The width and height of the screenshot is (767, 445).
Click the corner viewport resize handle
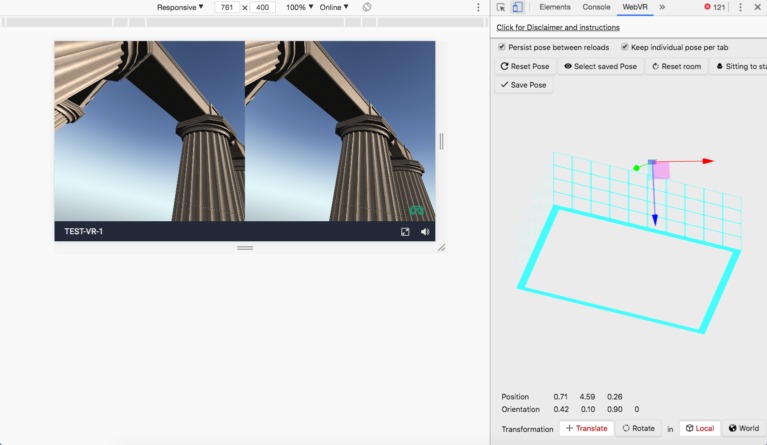coord(441,248)
